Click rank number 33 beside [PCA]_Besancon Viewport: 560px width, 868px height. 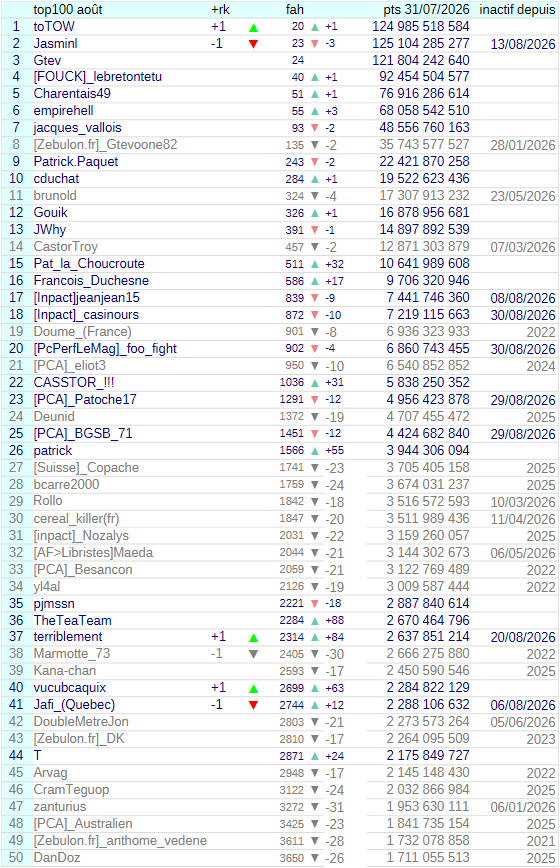click(16, 570)
